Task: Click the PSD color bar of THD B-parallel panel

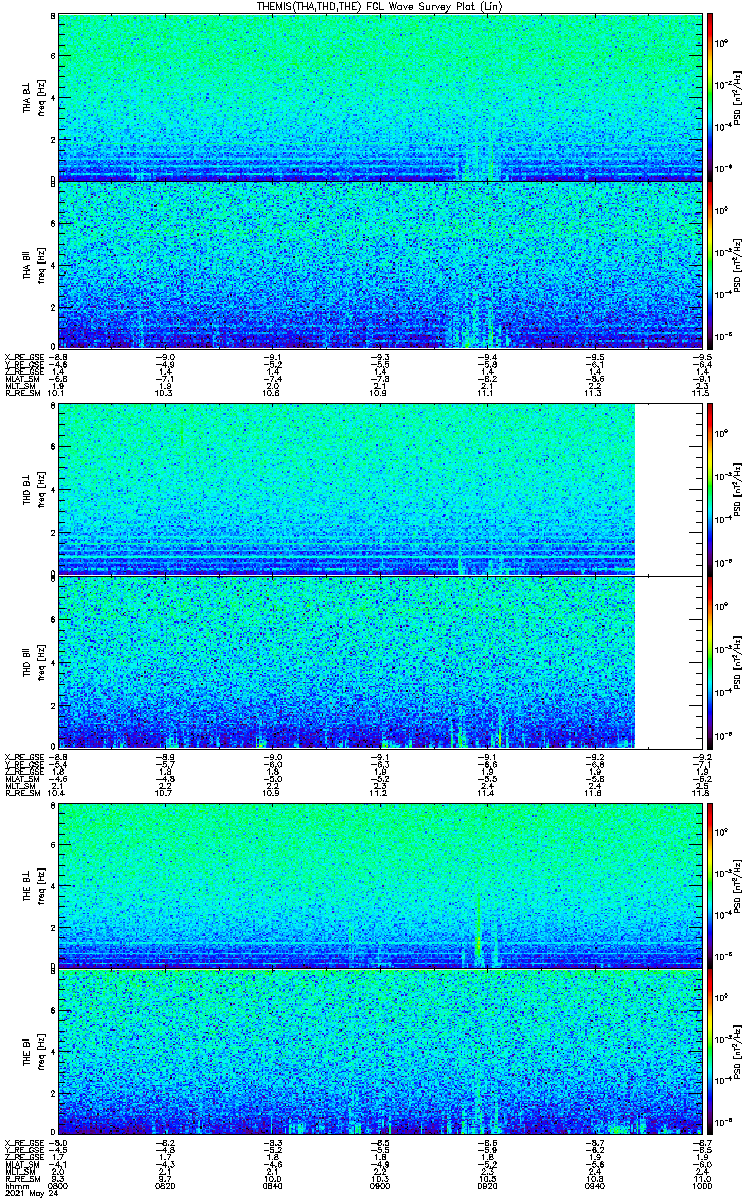Action: point(710,661)
